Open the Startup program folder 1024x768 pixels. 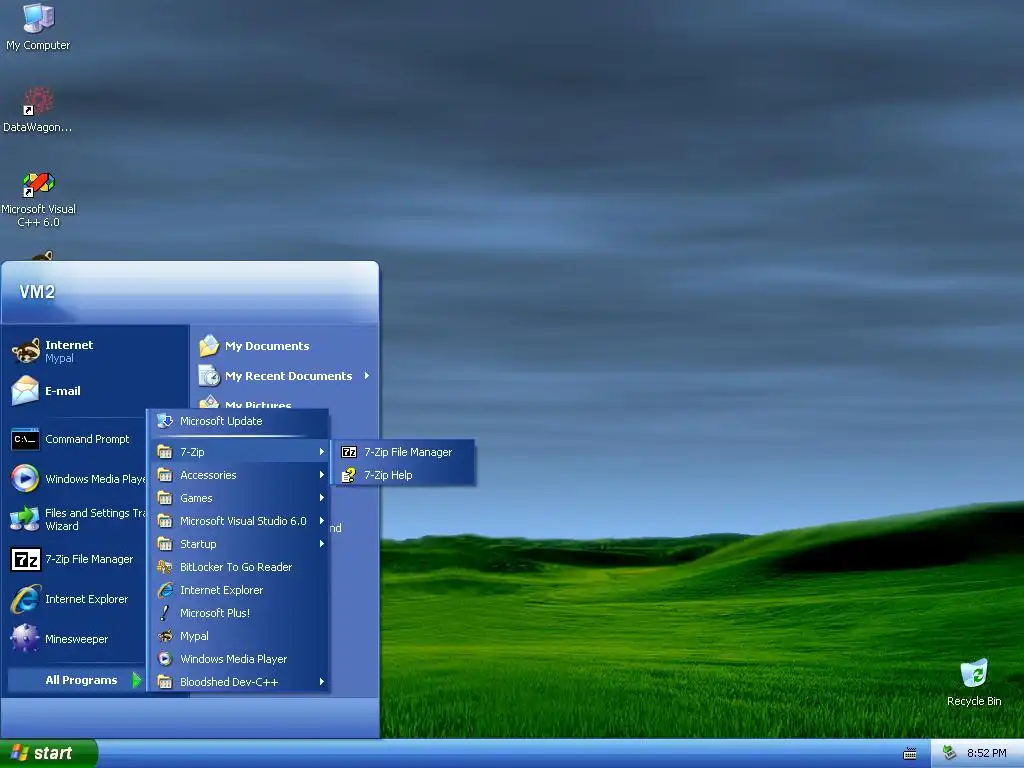point(240,543)
